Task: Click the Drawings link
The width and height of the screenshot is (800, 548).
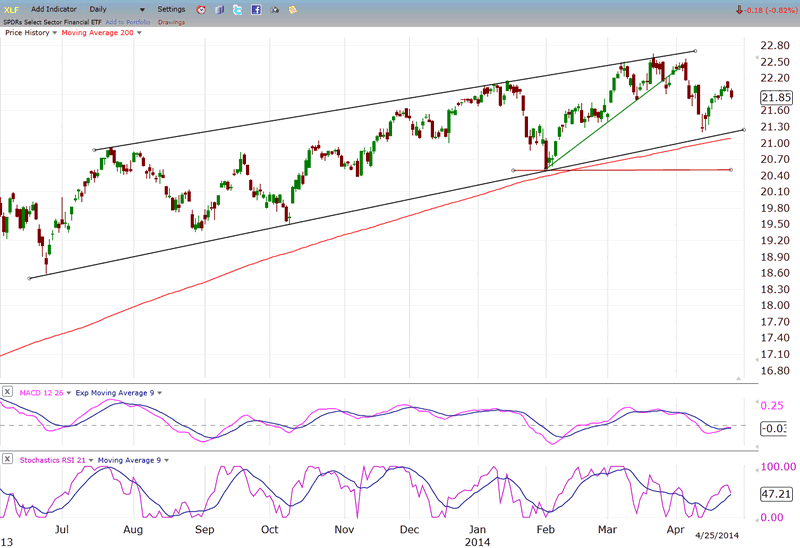Action: point(171,22)
